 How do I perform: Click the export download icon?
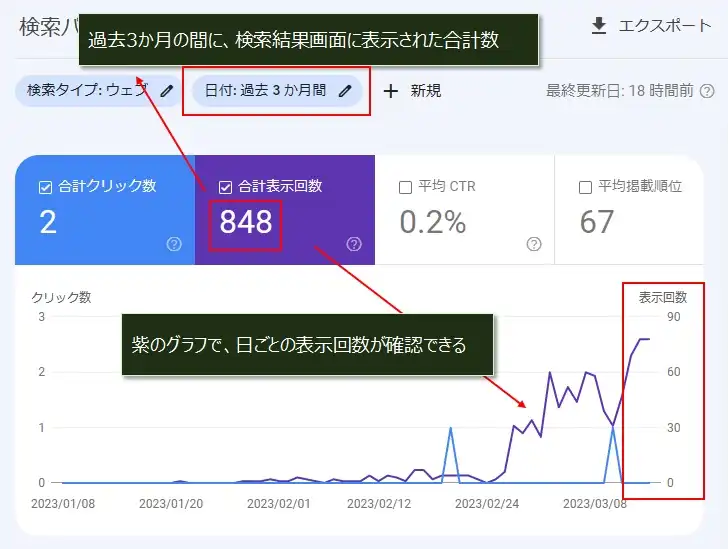599,26
